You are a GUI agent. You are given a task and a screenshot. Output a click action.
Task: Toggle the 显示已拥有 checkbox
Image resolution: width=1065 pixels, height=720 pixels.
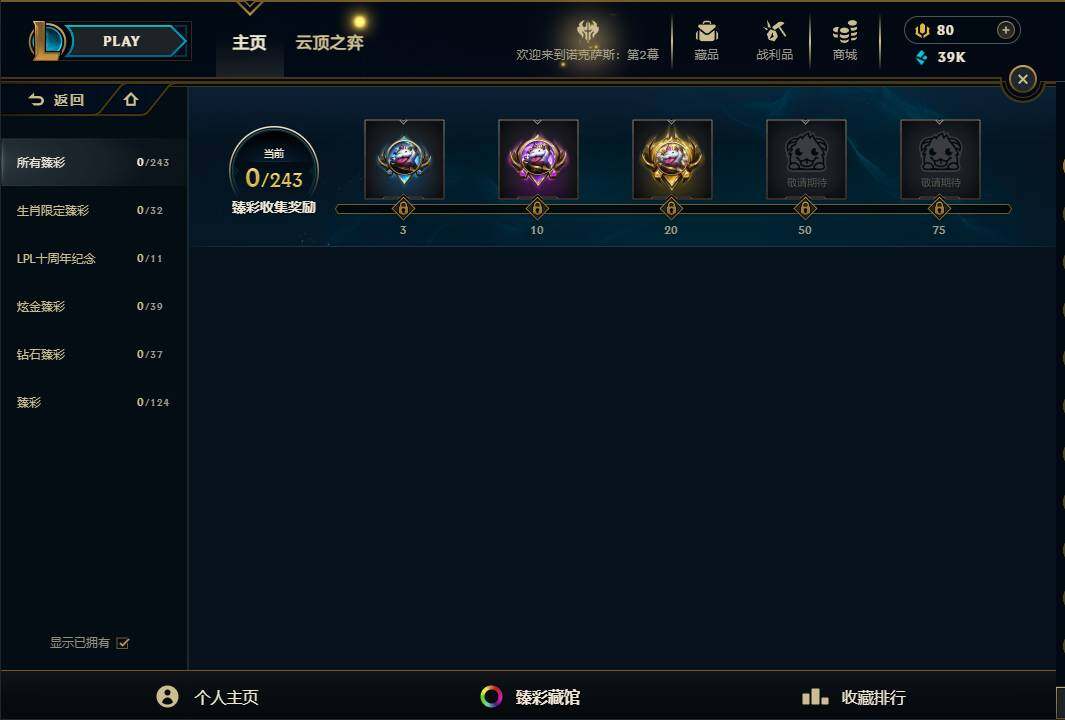[x=122, y=643]
